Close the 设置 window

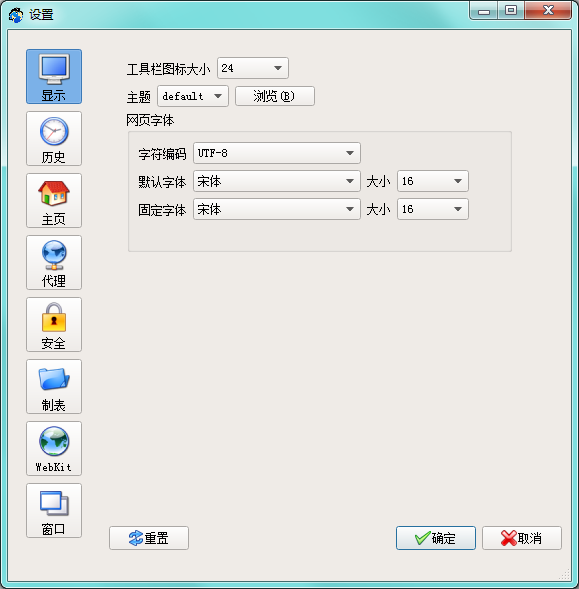(548, 11)
